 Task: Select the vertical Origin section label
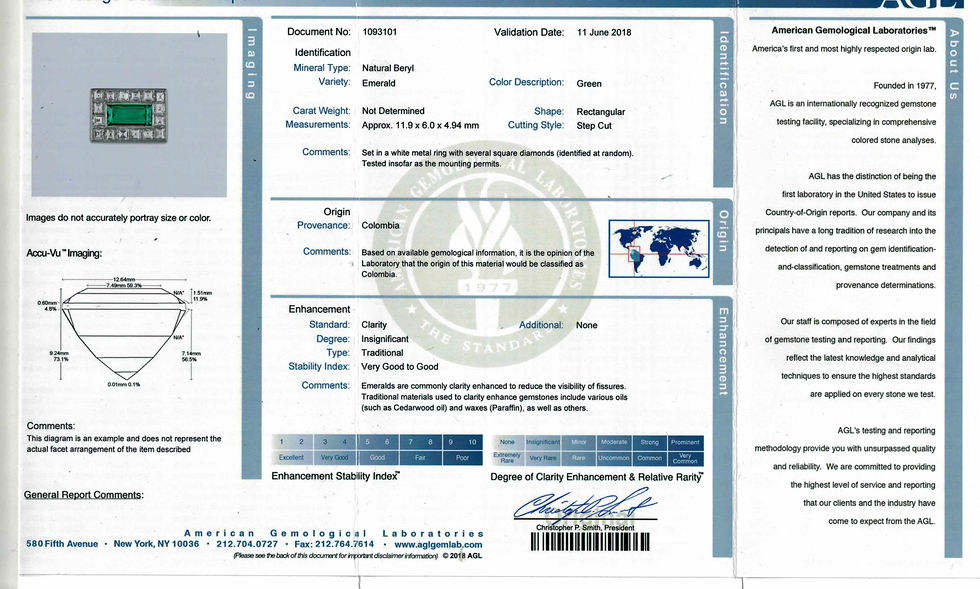click(724, 231)
